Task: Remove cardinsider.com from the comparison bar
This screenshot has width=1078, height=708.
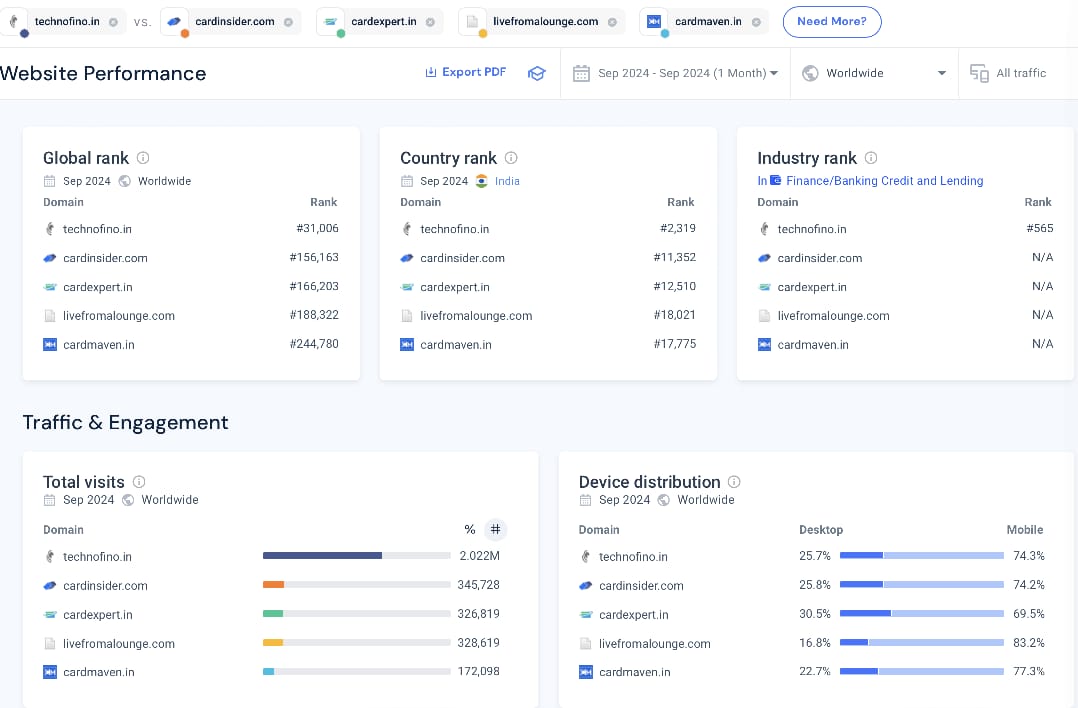Action: coord(288,22)
